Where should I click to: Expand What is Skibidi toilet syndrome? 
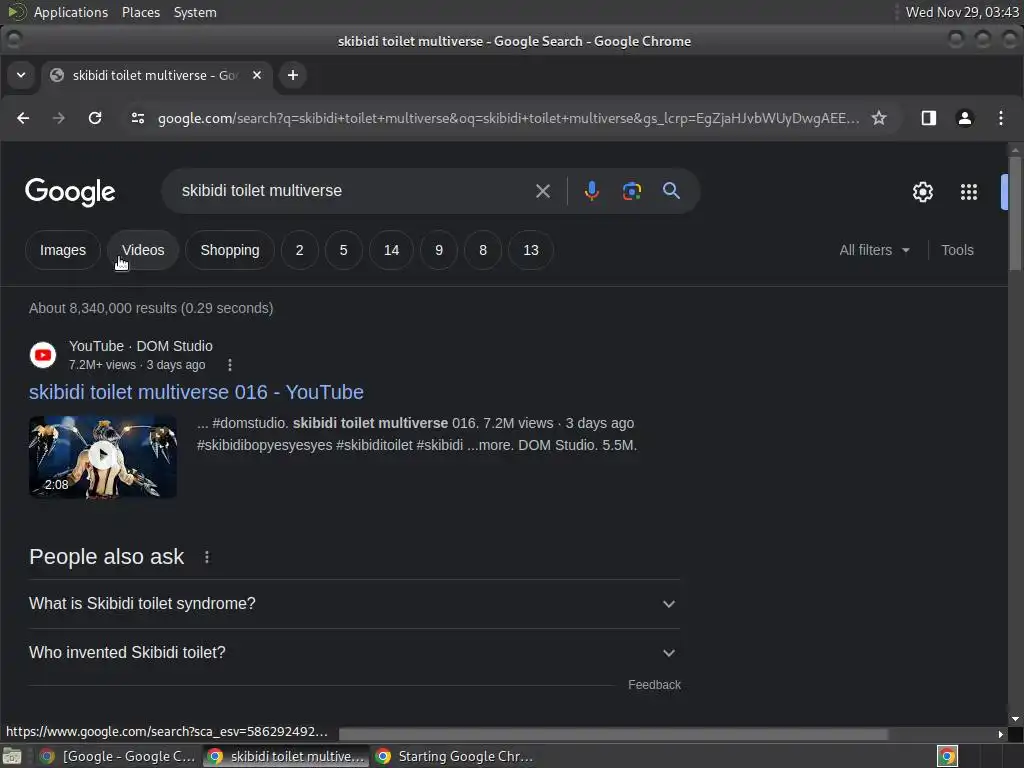click(x=354, y=604)
